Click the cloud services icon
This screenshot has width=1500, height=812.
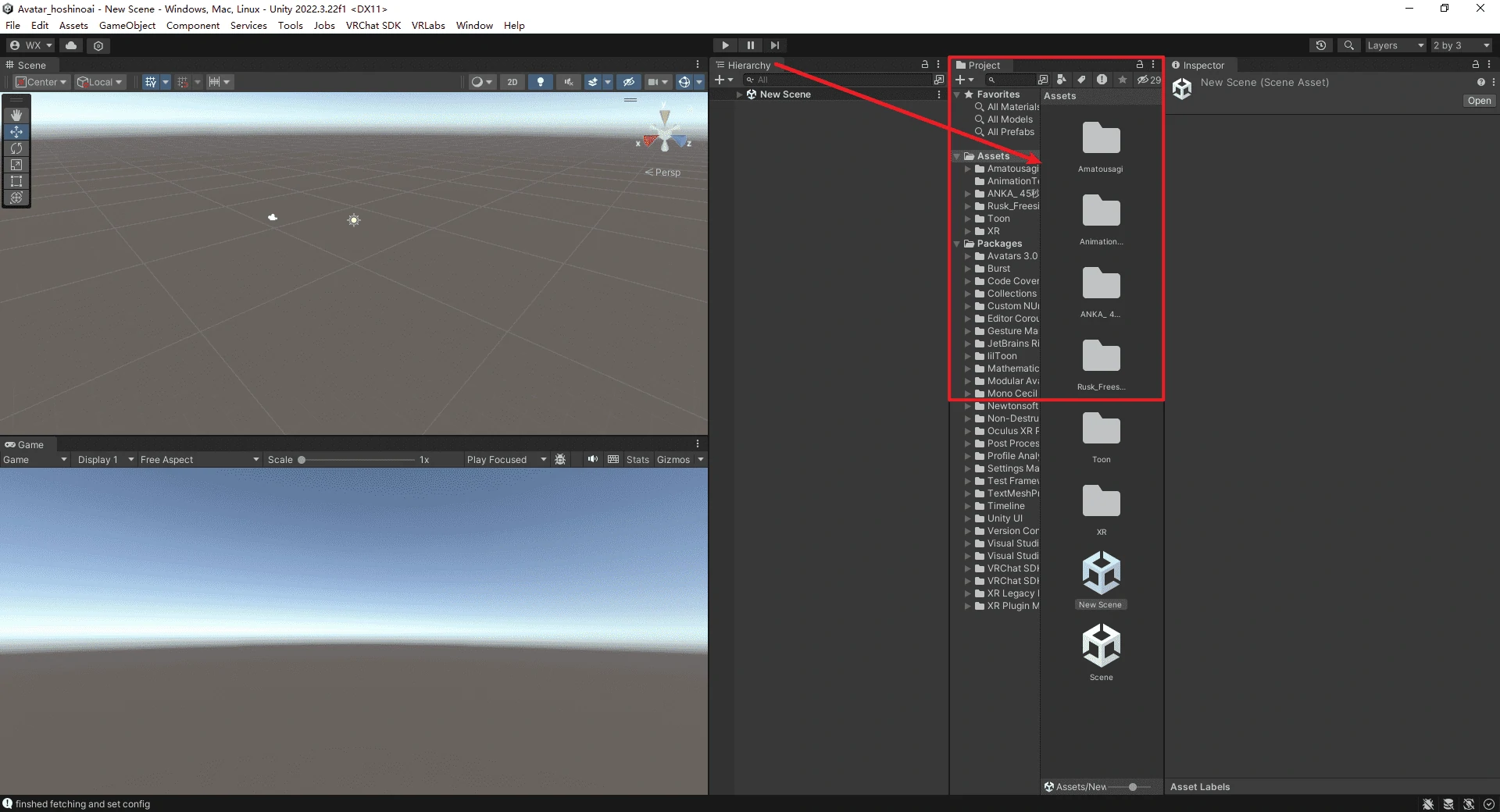[71, 45]
